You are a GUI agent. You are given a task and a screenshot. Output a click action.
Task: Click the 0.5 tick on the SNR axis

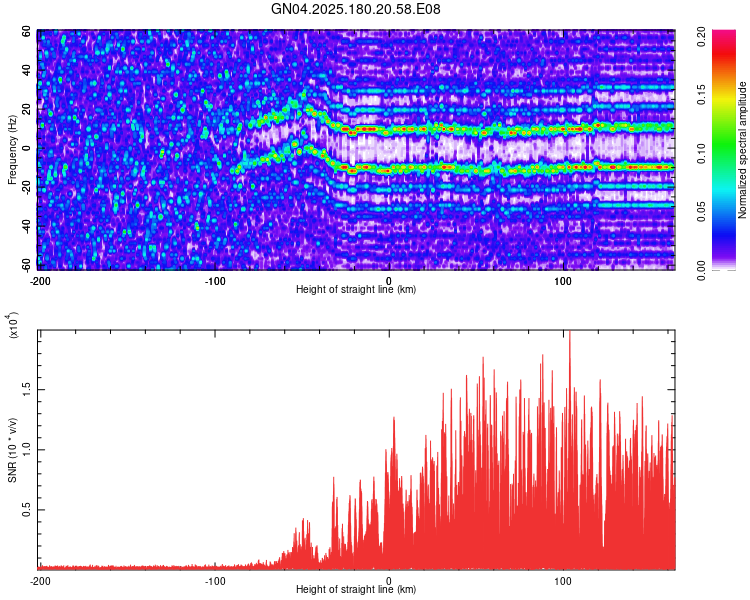pyautogui.click(x=26, y=510)
